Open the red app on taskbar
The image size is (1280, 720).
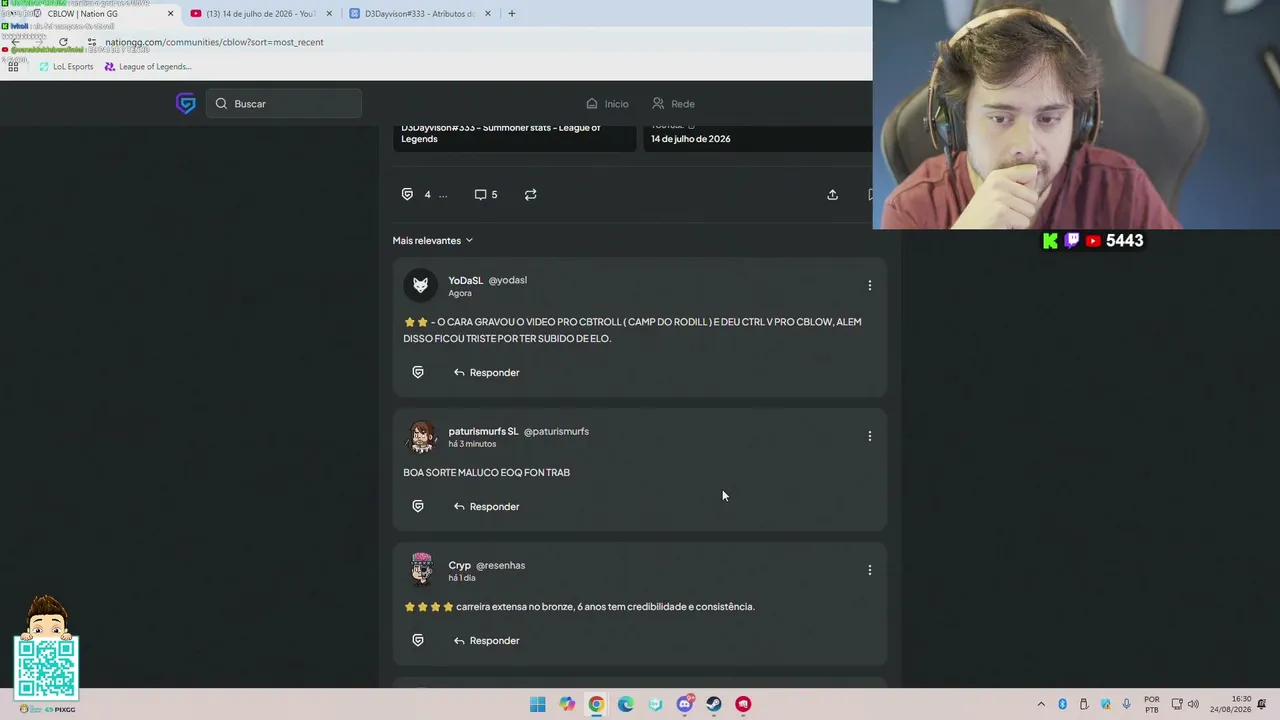click(743, 704)
